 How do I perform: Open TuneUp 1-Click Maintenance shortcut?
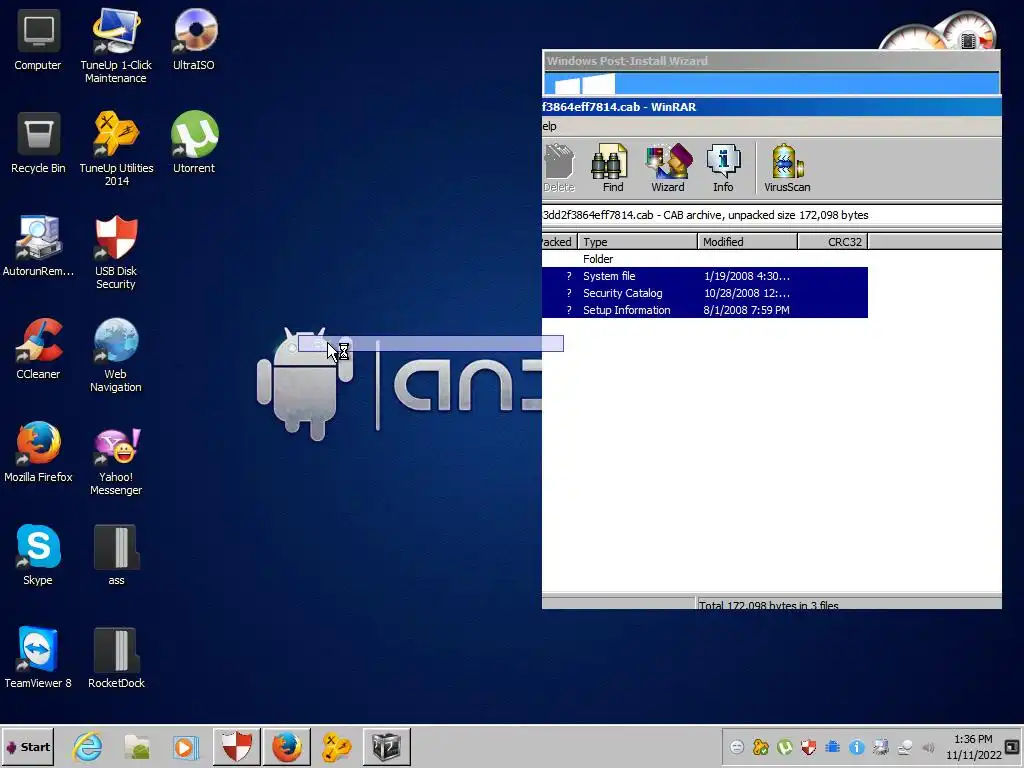coord(116,46)
